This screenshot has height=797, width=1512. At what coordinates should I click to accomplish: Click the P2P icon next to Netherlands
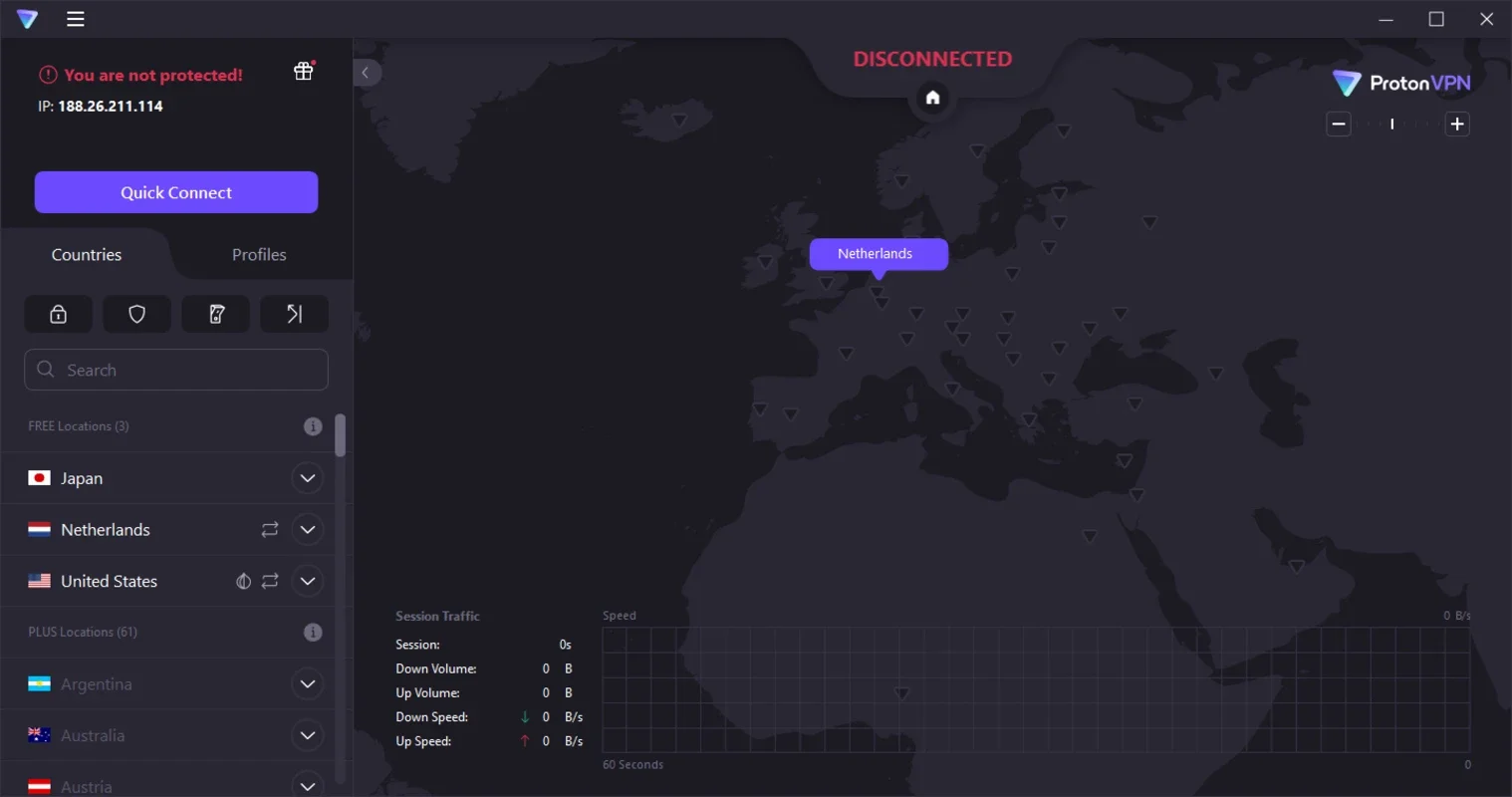[270, 530]
